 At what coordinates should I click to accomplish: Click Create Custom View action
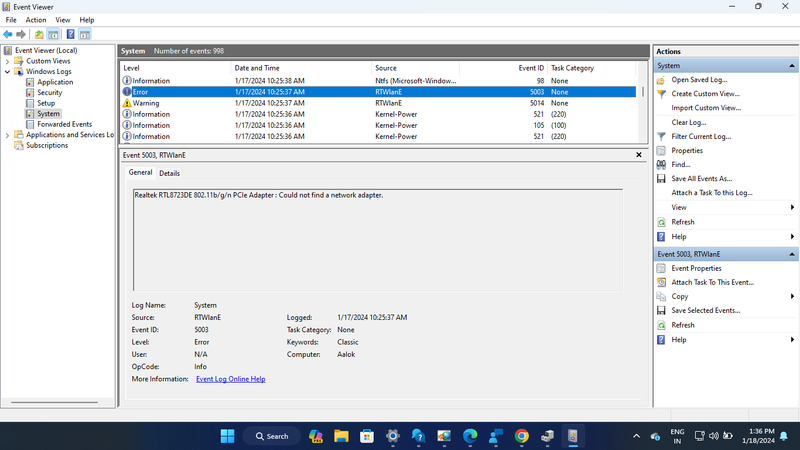click(x=705, y=94)
